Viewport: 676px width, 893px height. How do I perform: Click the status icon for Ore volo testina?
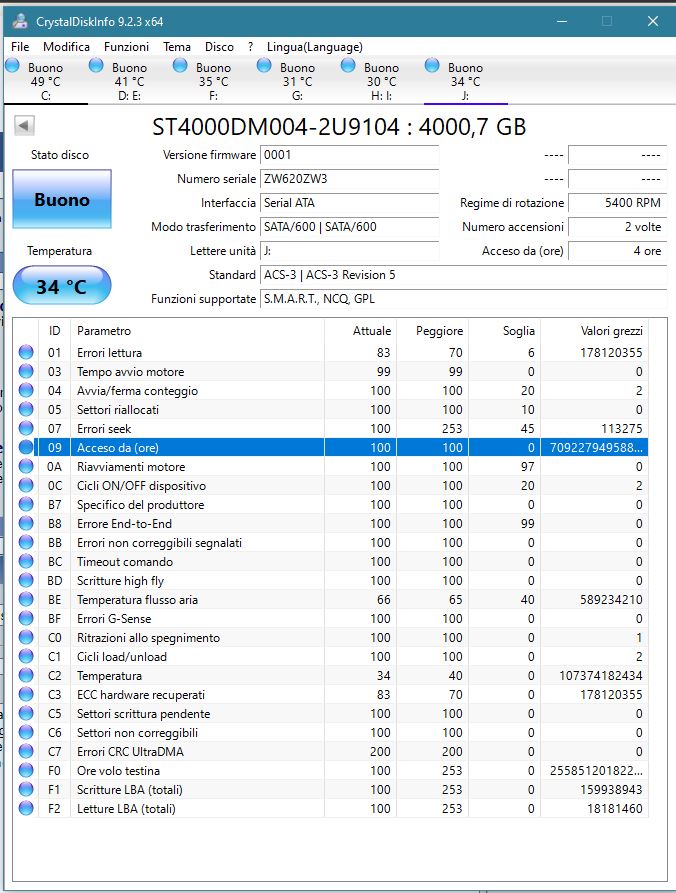coord(26,769)
